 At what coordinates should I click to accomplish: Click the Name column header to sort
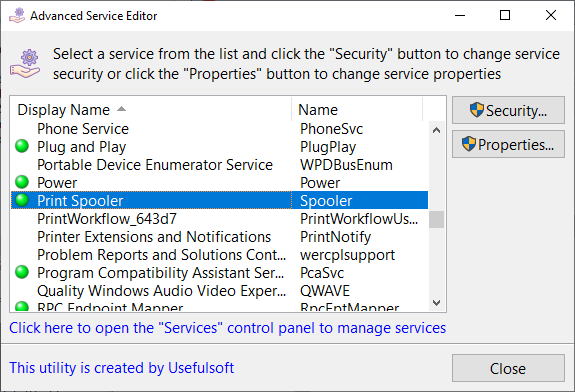357,110
